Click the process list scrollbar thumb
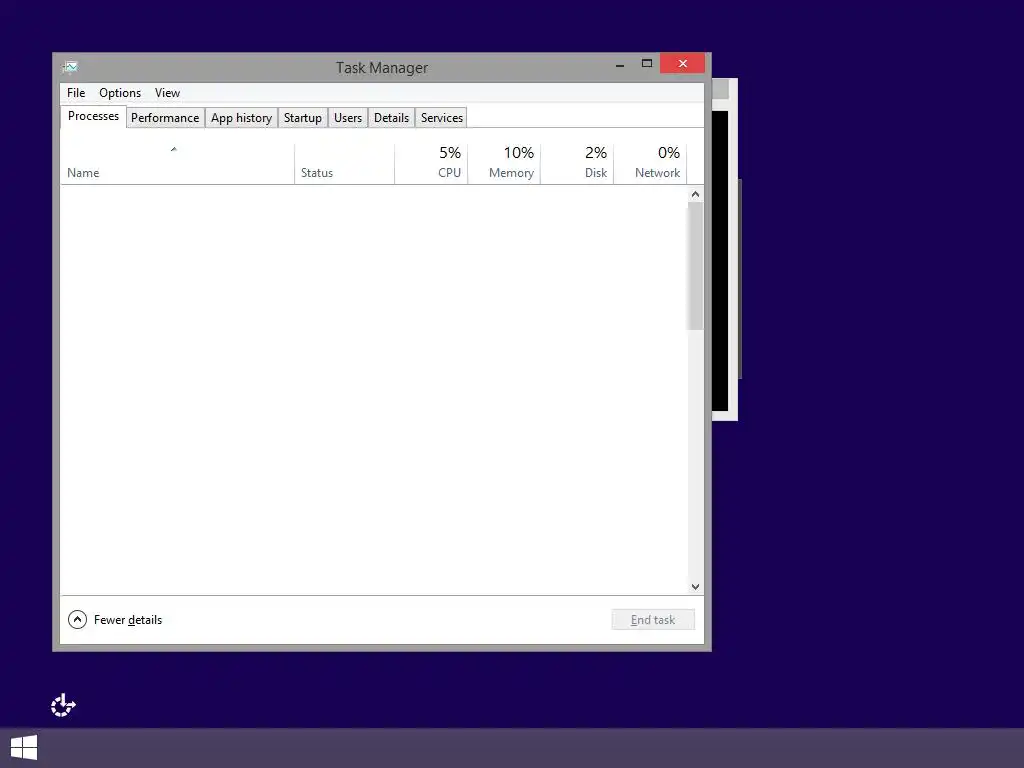 [x=696, y=266]
